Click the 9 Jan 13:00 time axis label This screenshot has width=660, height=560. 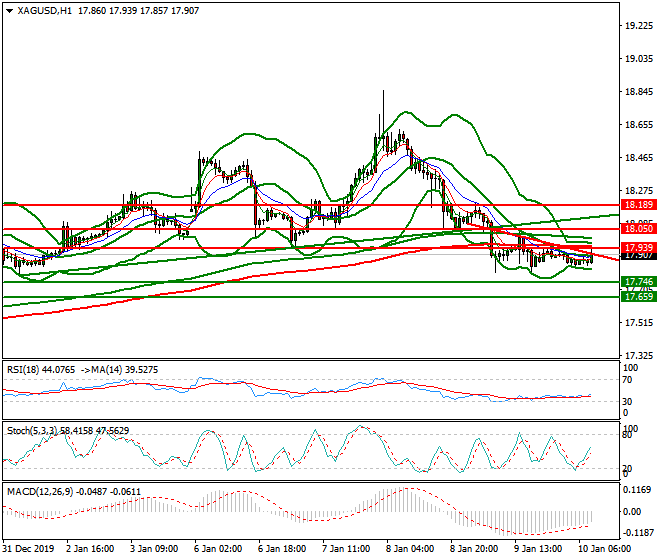[x=538, y=549]
